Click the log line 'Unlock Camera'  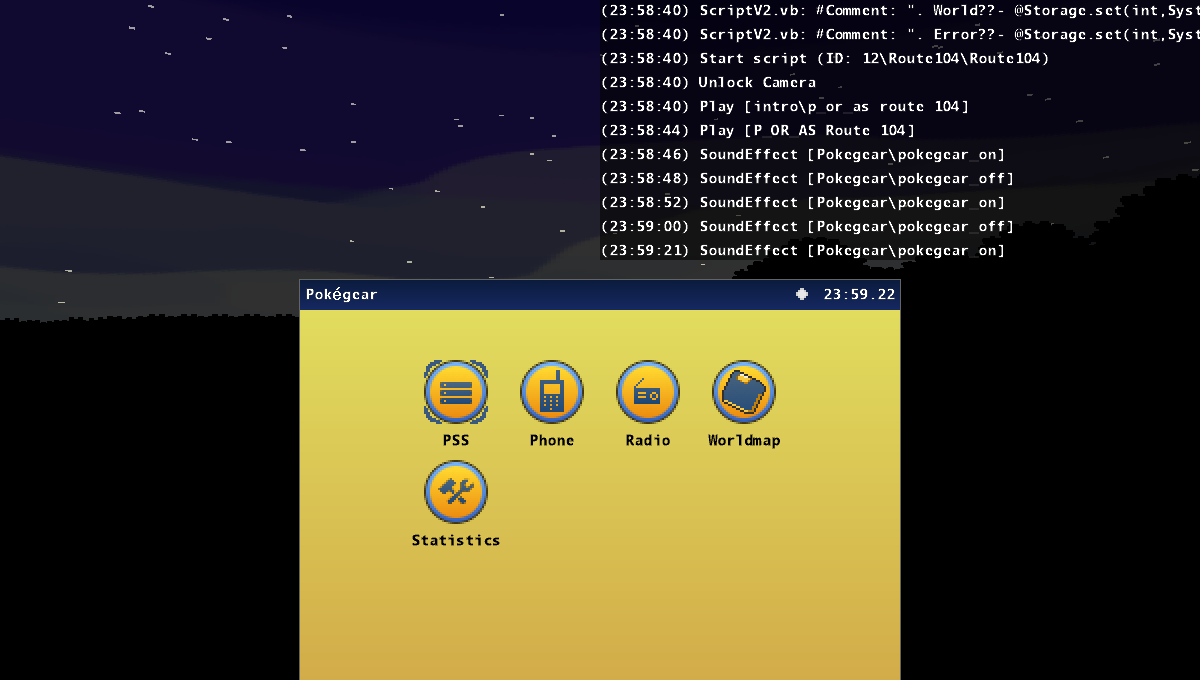tap(709, 82)
